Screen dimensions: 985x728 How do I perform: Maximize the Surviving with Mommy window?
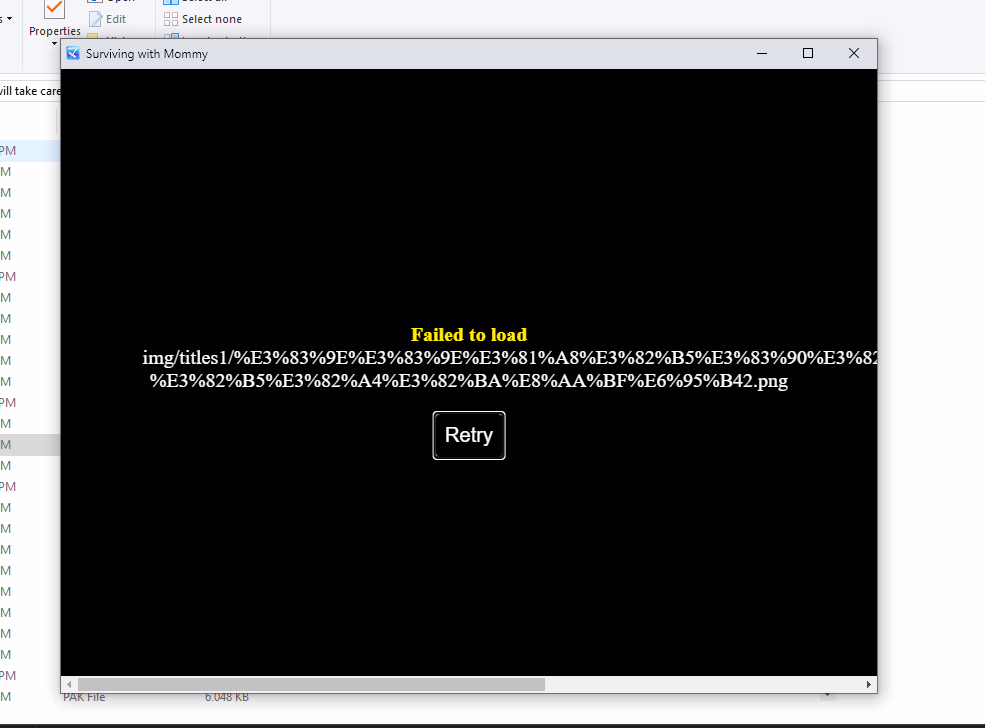[x=808, y=53]
